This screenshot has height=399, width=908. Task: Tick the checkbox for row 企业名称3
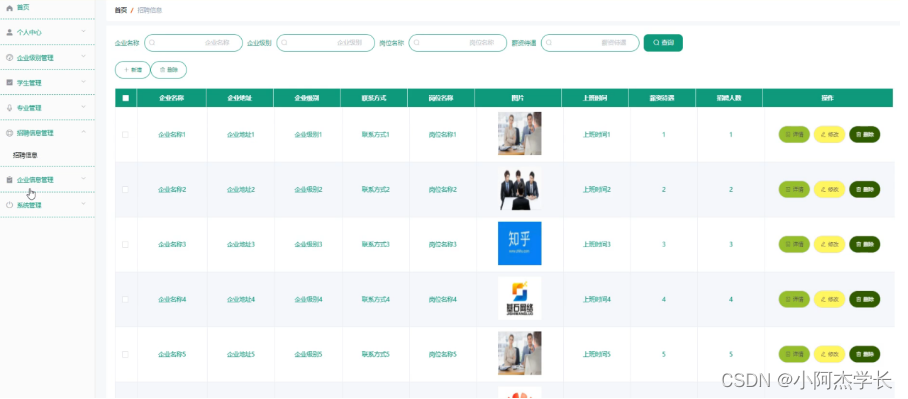click(x=125, y=244)
